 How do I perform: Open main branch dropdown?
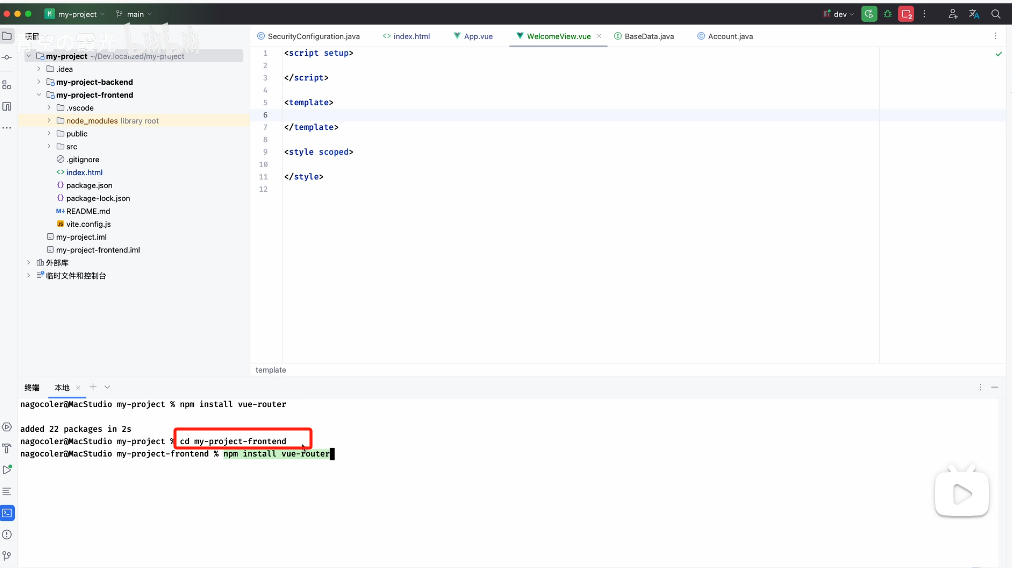coord(134,14)
